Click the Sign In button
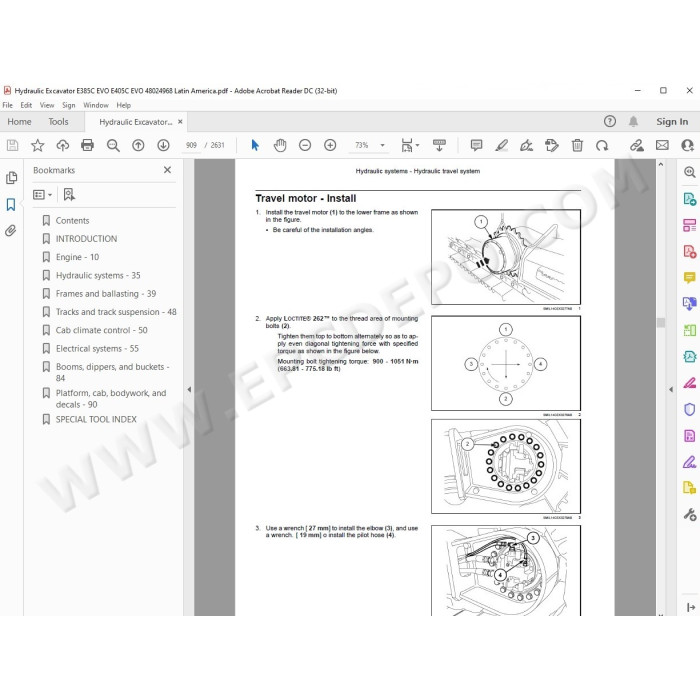The width and height of the screenshot is (700, 700). click(672, 121)
